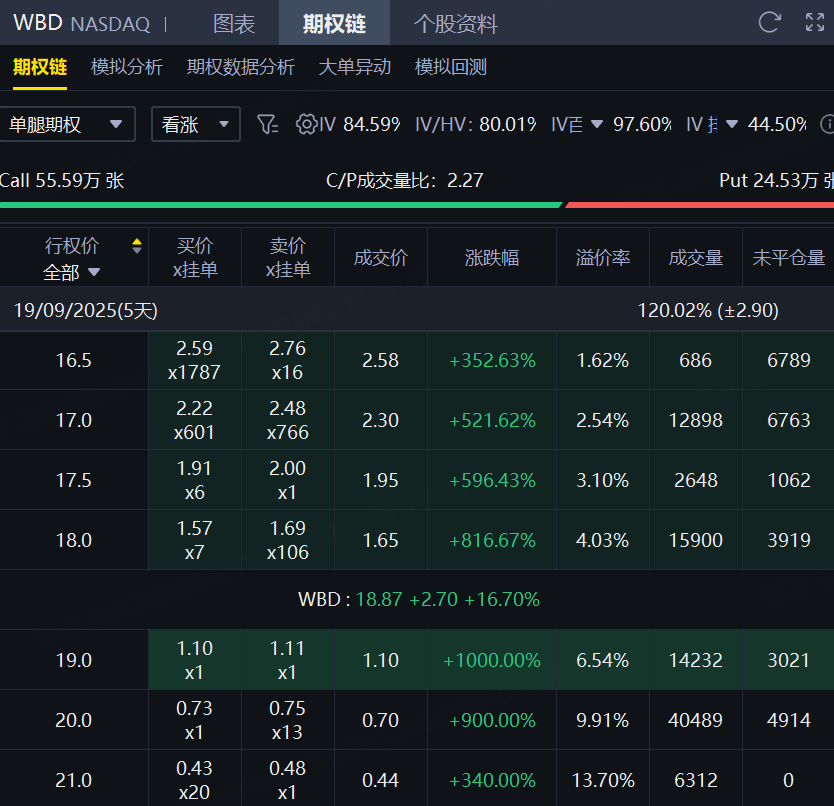Click the bid cell 0.73 x1
The image size is (834, 806).
(x=195, y=720)
